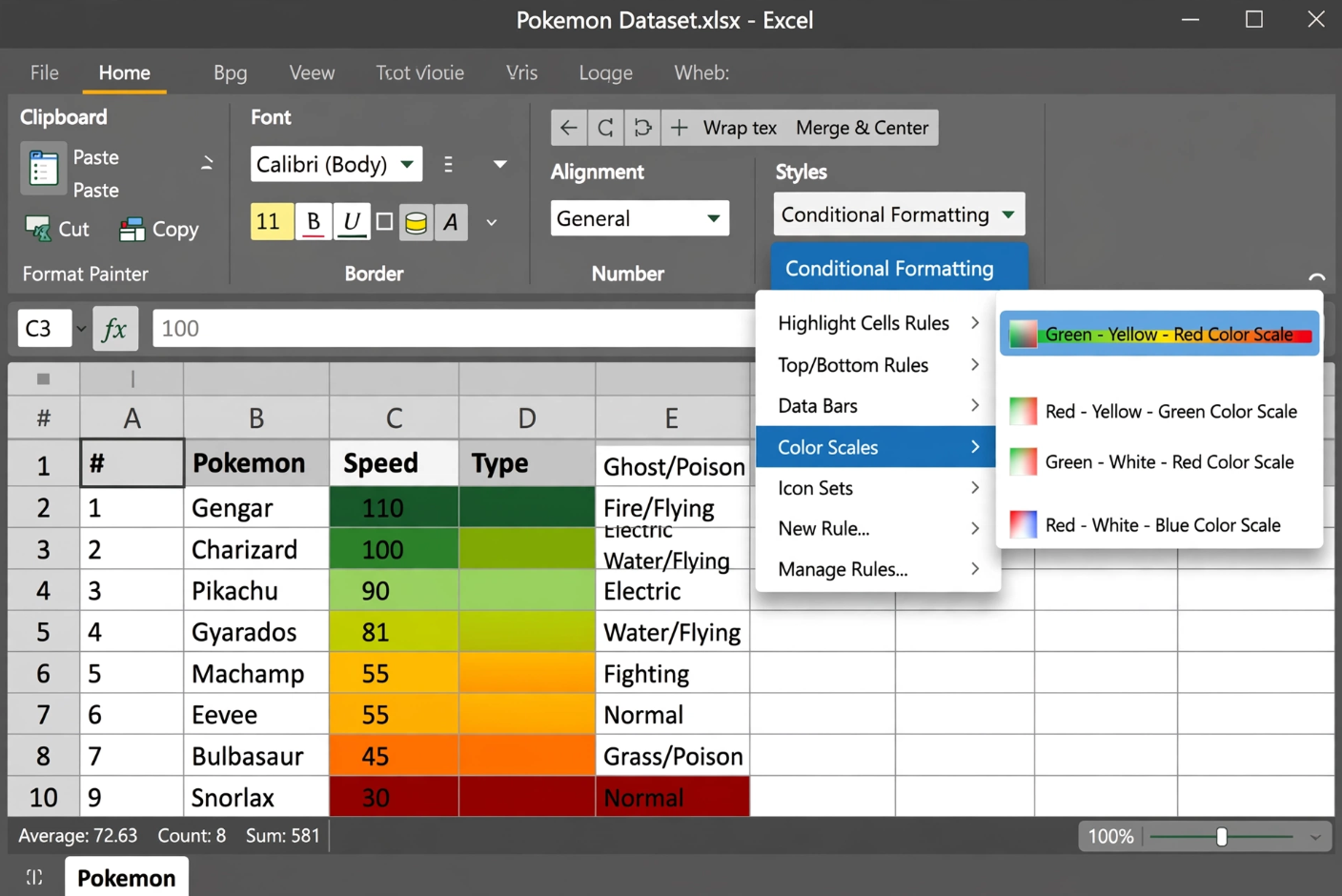The height and width of the screenshot is (896, 1342).
Task: Click the left arrow alignment icon
Action: [569, 128]
